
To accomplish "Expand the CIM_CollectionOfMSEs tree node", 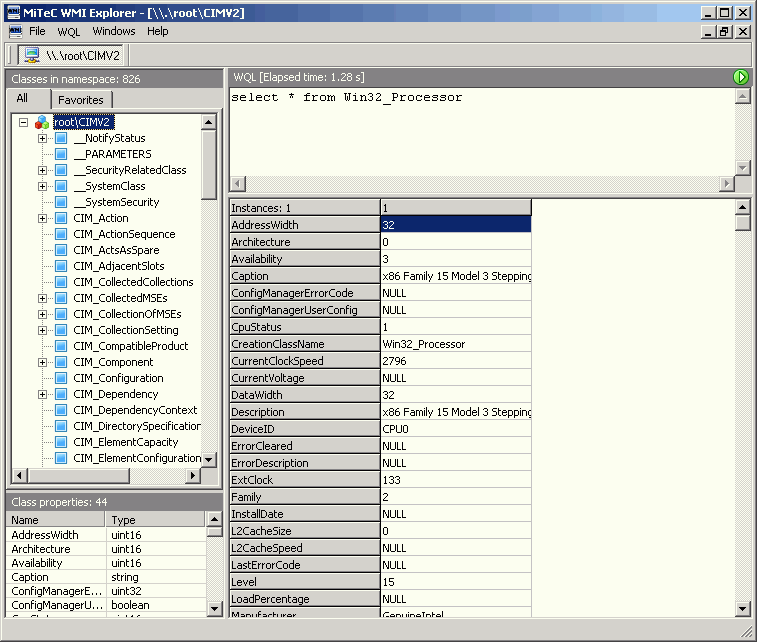I will (x=42, y=314).
